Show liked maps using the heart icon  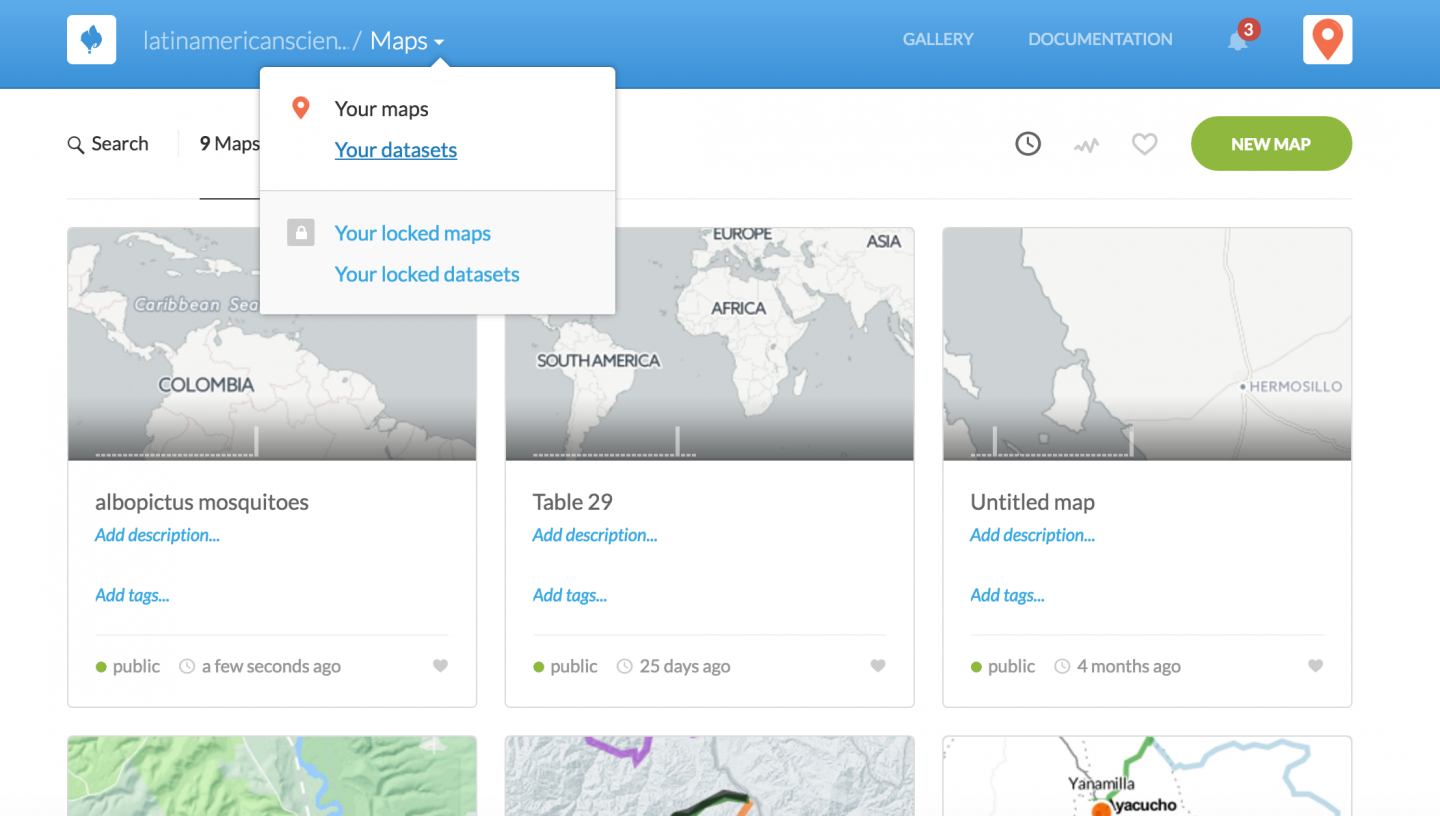(x=1144, y=143)
